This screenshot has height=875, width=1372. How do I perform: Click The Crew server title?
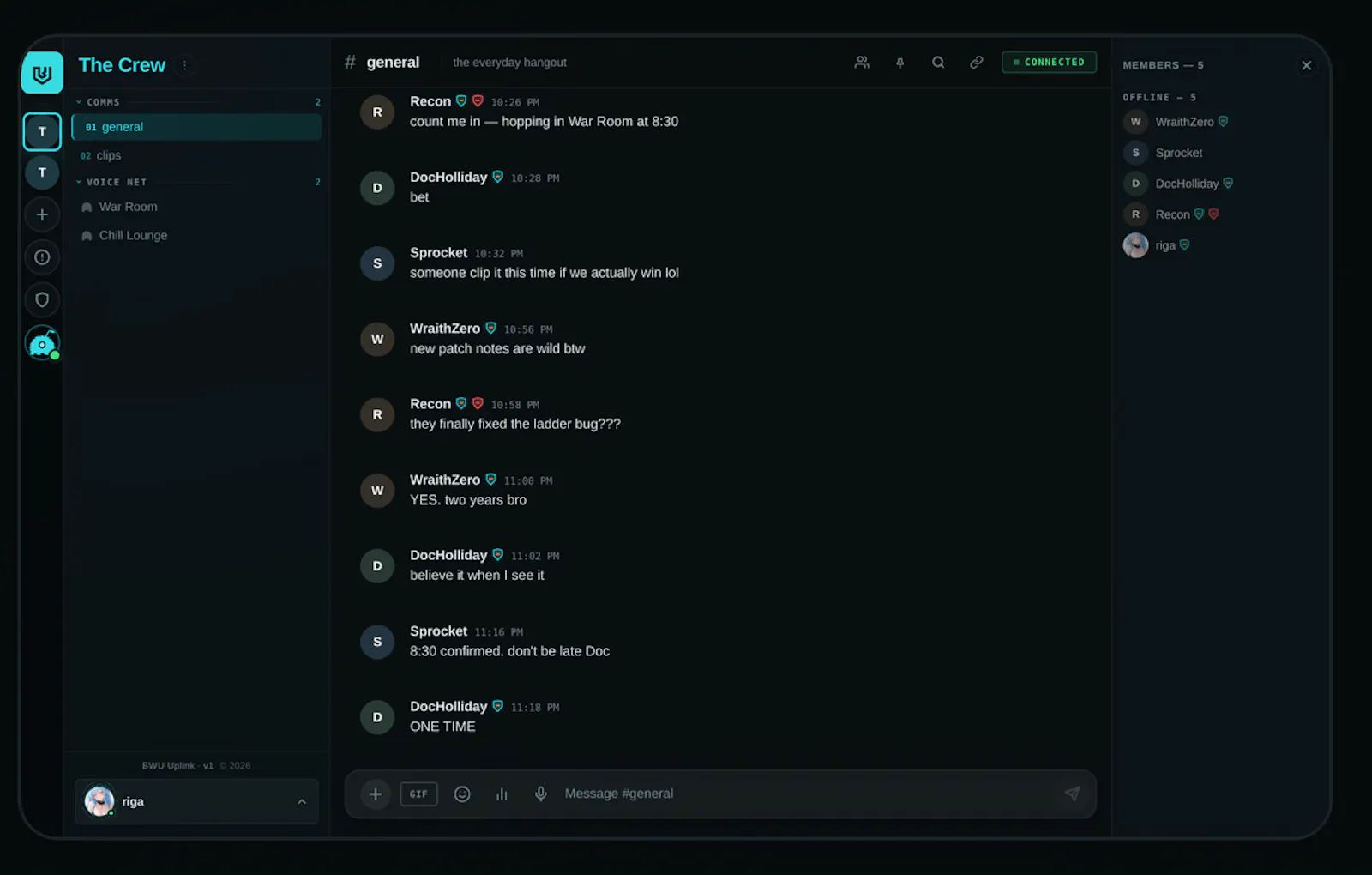click(x=122, y=65)
